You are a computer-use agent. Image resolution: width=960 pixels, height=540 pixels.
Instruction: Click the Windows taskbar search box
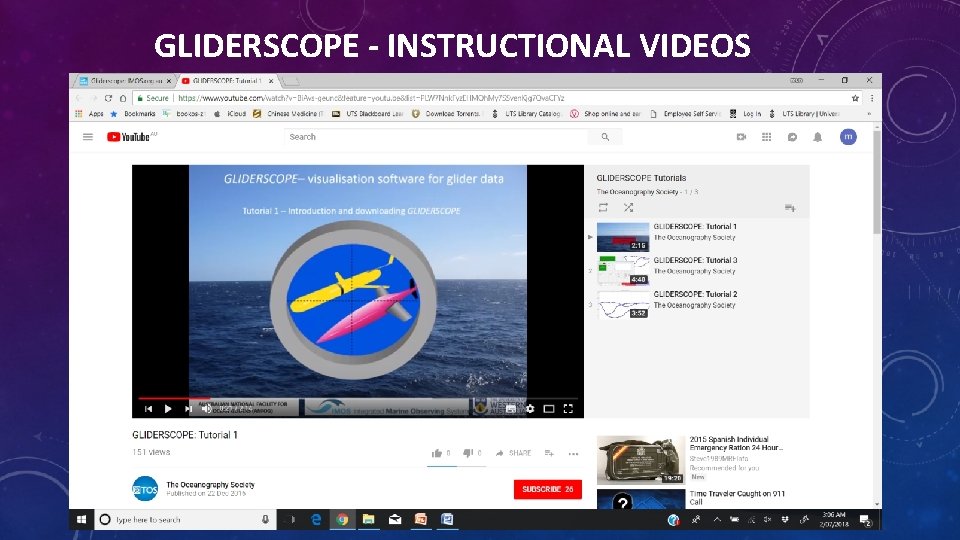click(186, 519)
